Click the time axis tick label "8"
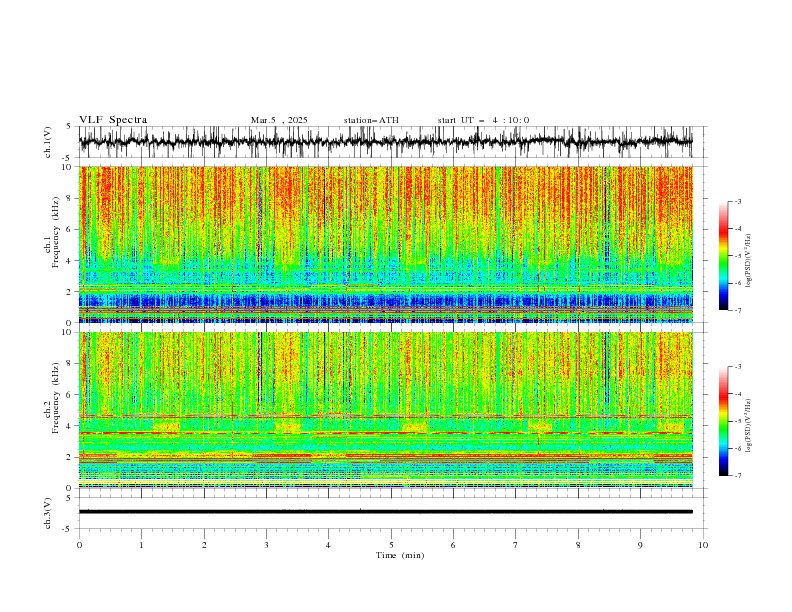 (x=578, y=545)
